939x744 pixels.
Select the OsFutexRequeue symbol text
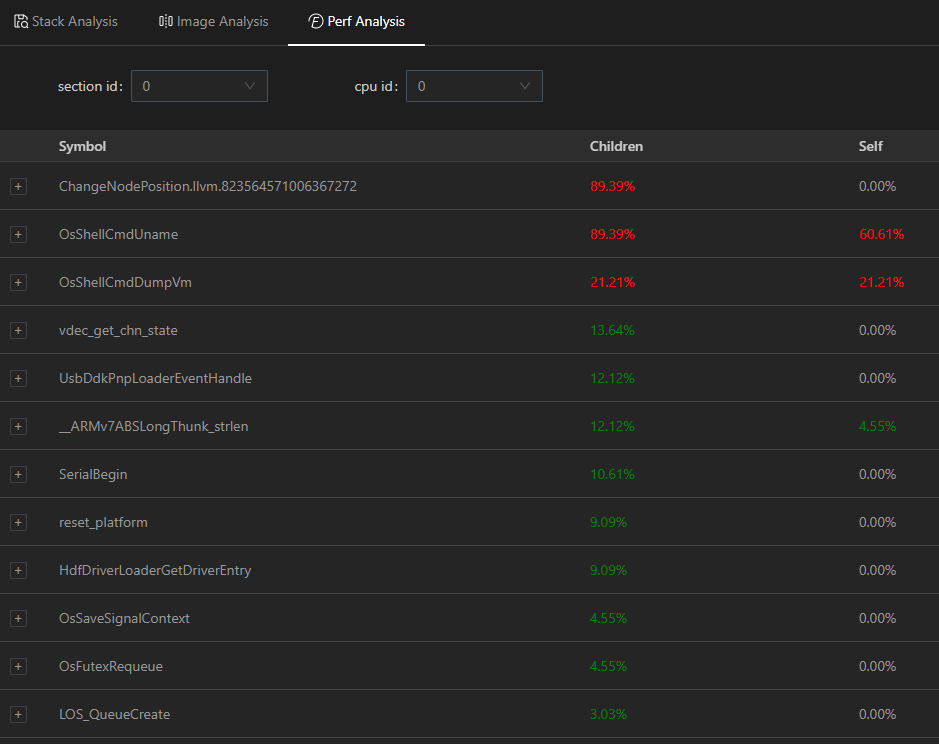(111, 666)
